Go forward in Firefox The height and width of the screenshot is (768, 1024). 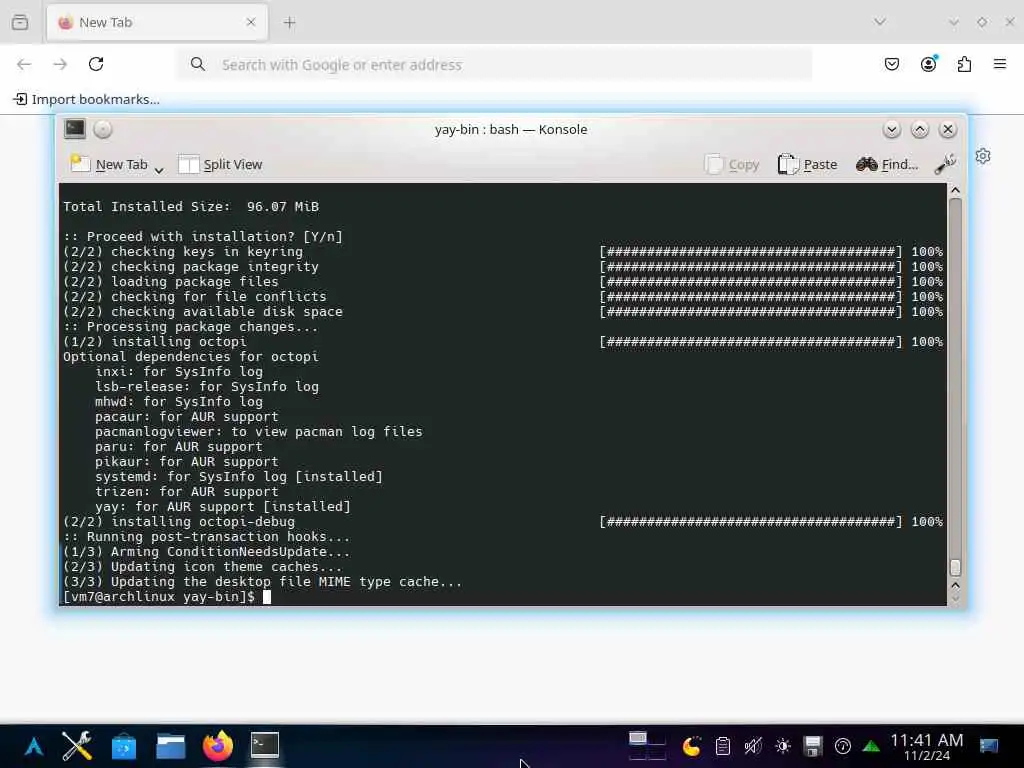pyautogui.click(x=60, y=64)
